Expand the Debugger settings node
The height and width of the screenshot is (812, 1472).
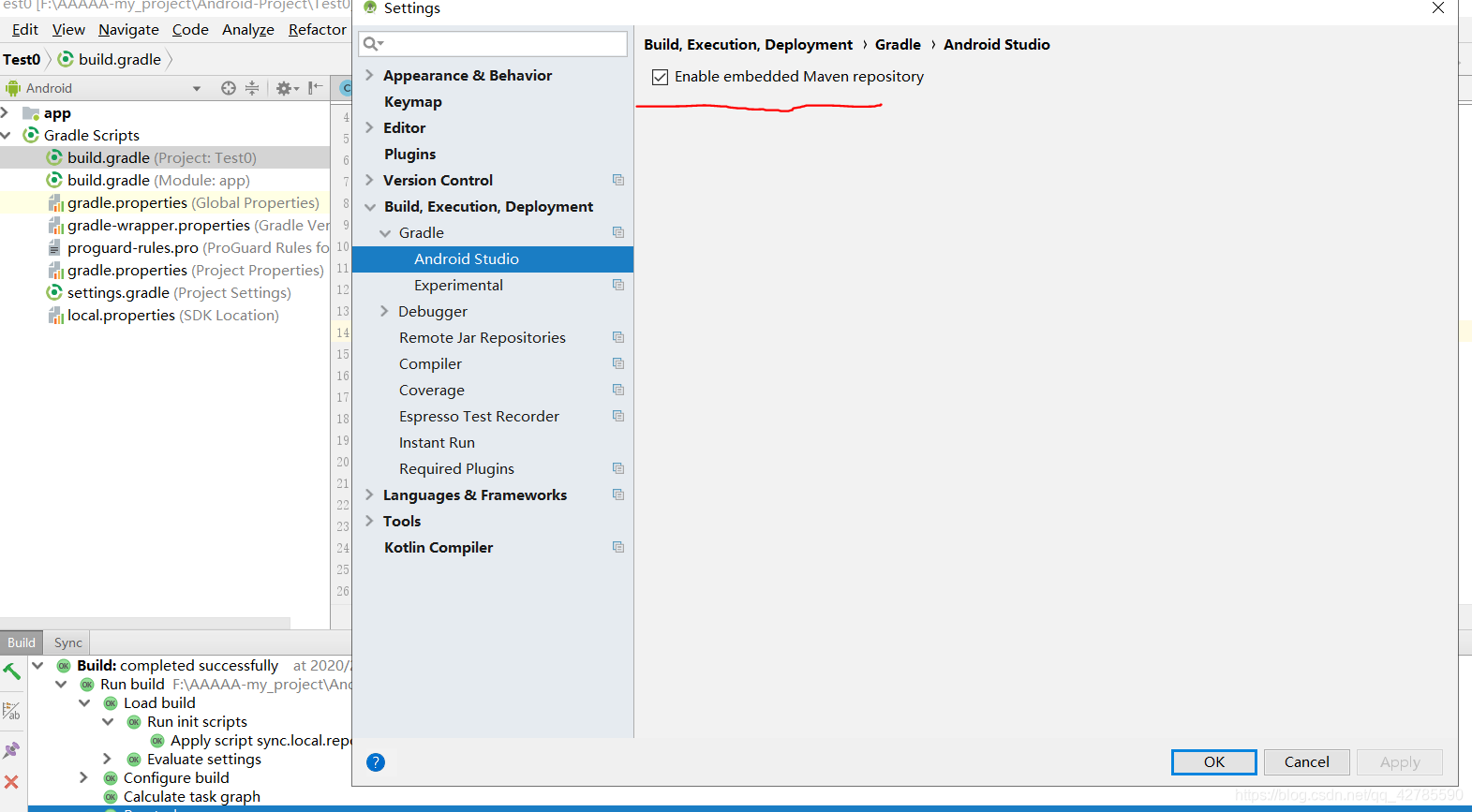pos(384,311)
